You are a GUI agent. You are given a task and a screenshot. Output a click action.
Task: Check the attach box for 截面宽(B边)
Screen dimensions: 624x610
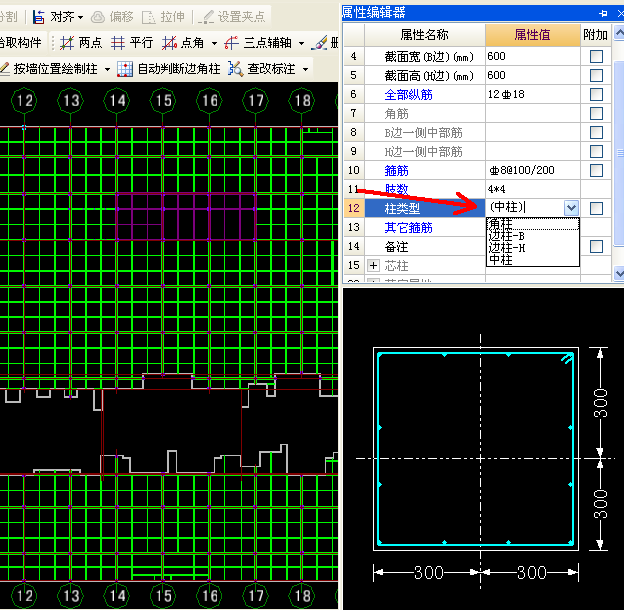point(596,57)
